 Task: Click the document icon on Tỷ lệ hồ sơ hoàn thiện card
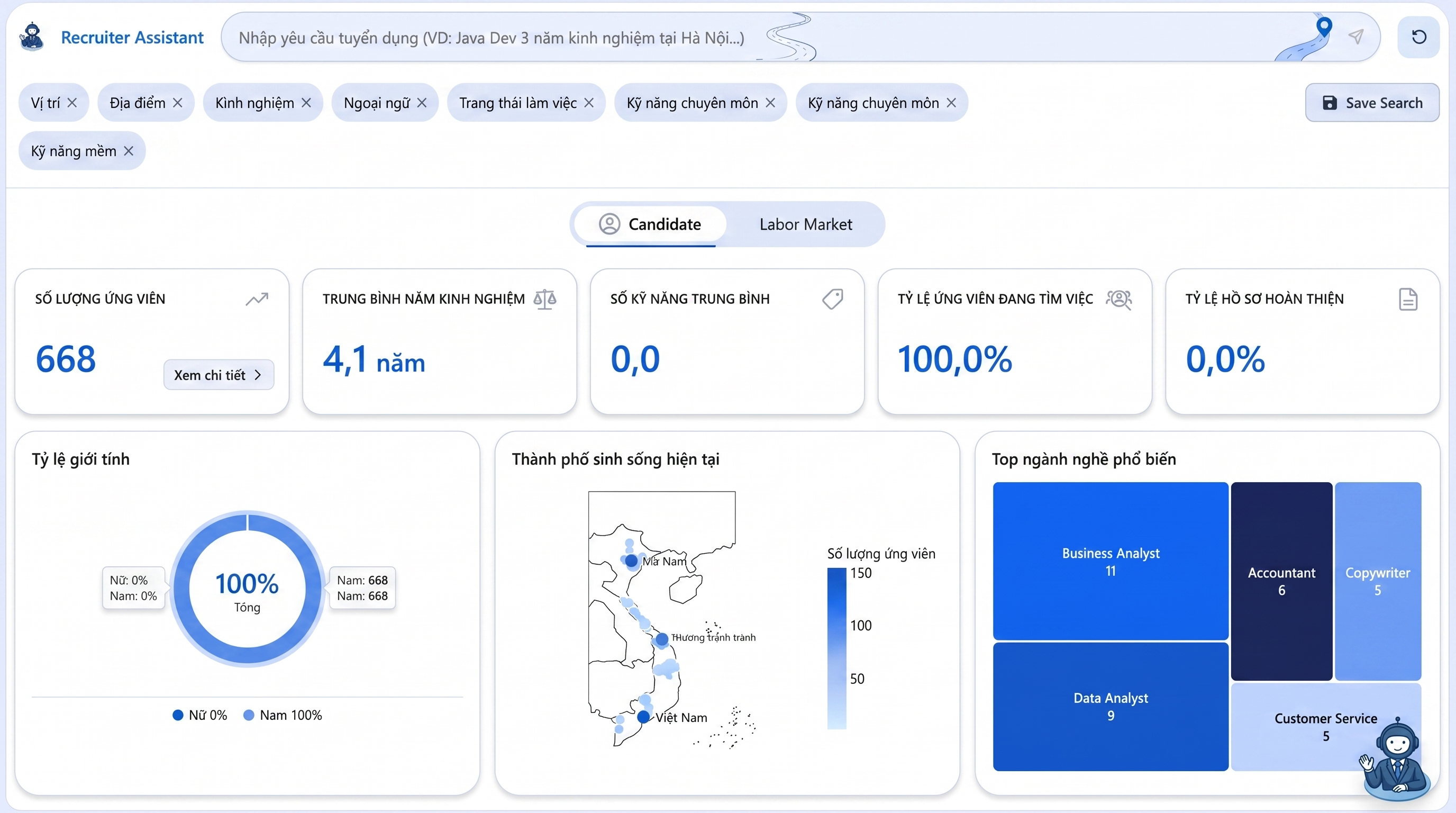(1408, 299)
